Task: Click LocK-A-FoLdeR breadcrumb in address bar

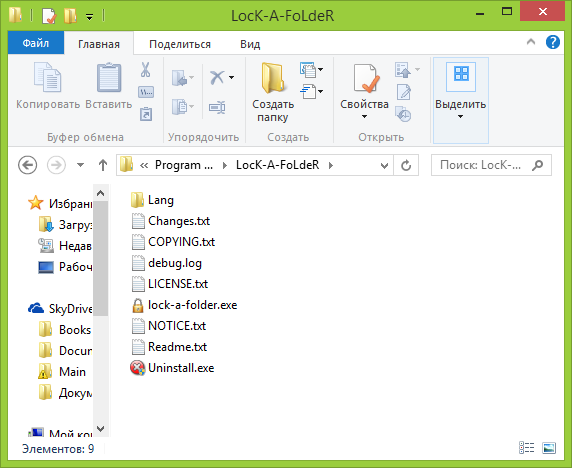Action: pos(278,165)
